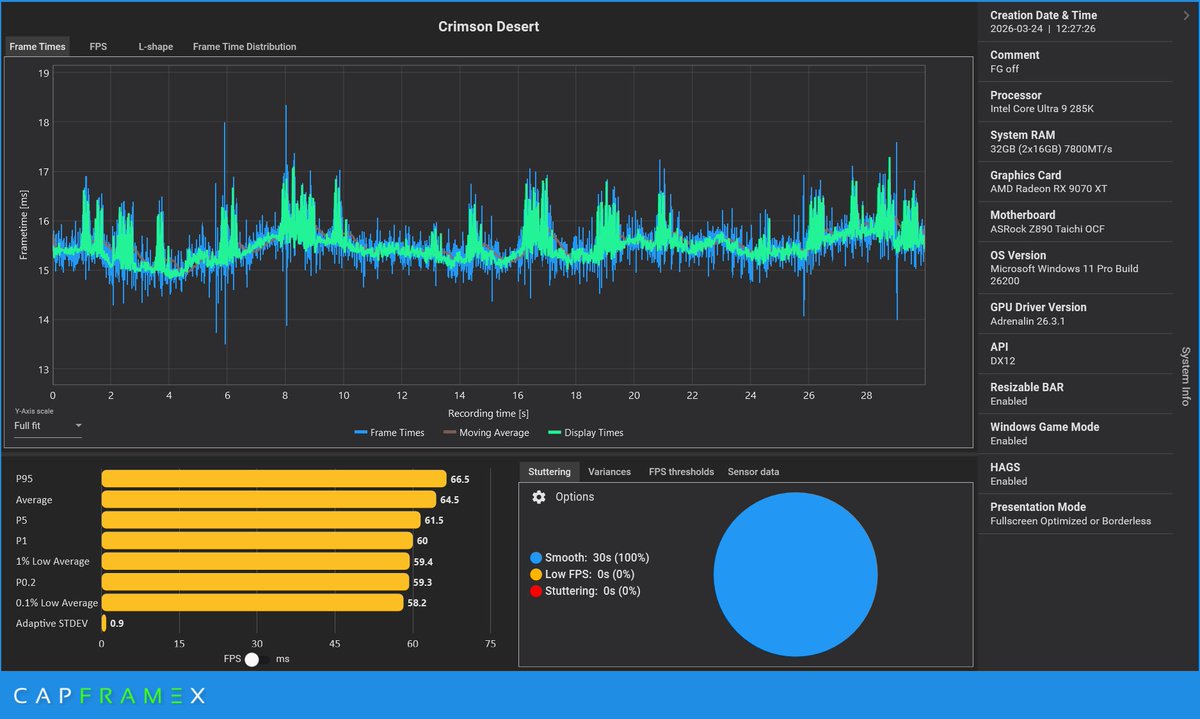Click the Options label next to gear
The height and width of the screenshot is (719, 1200).
[x=575, y=497]
